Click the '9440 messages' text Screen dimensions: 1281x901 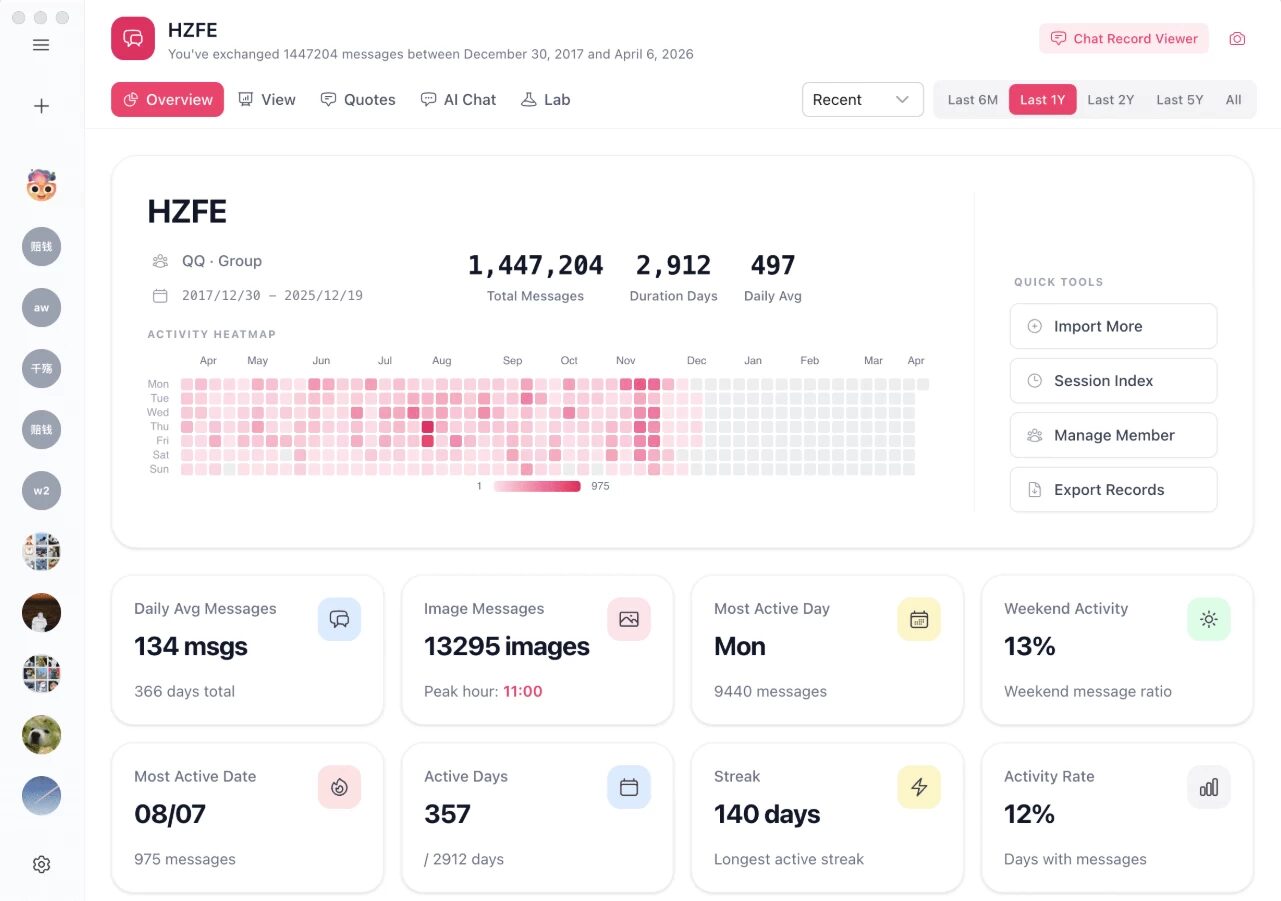coord(770,691)
